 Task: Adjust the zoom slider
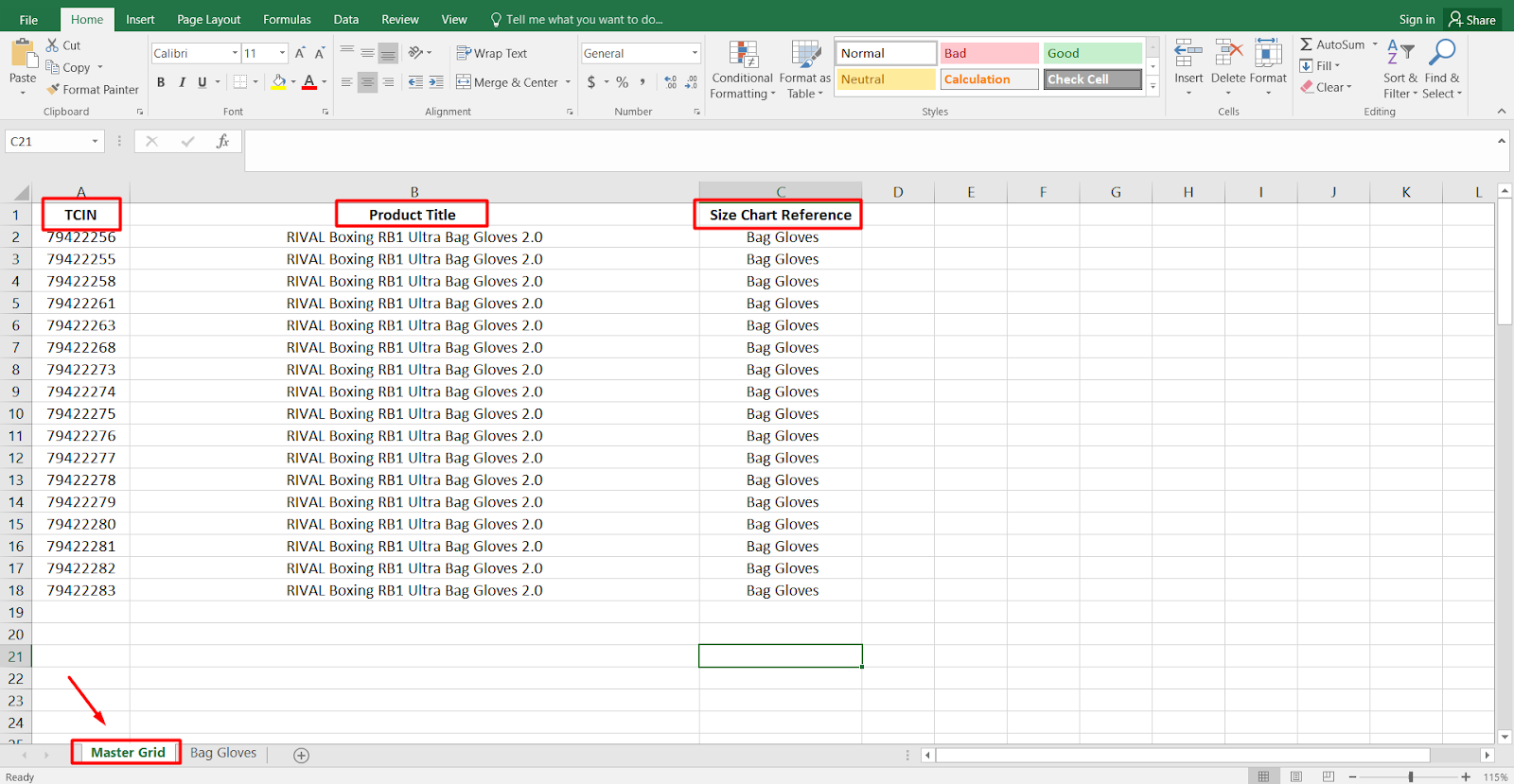pos(1410,776)
